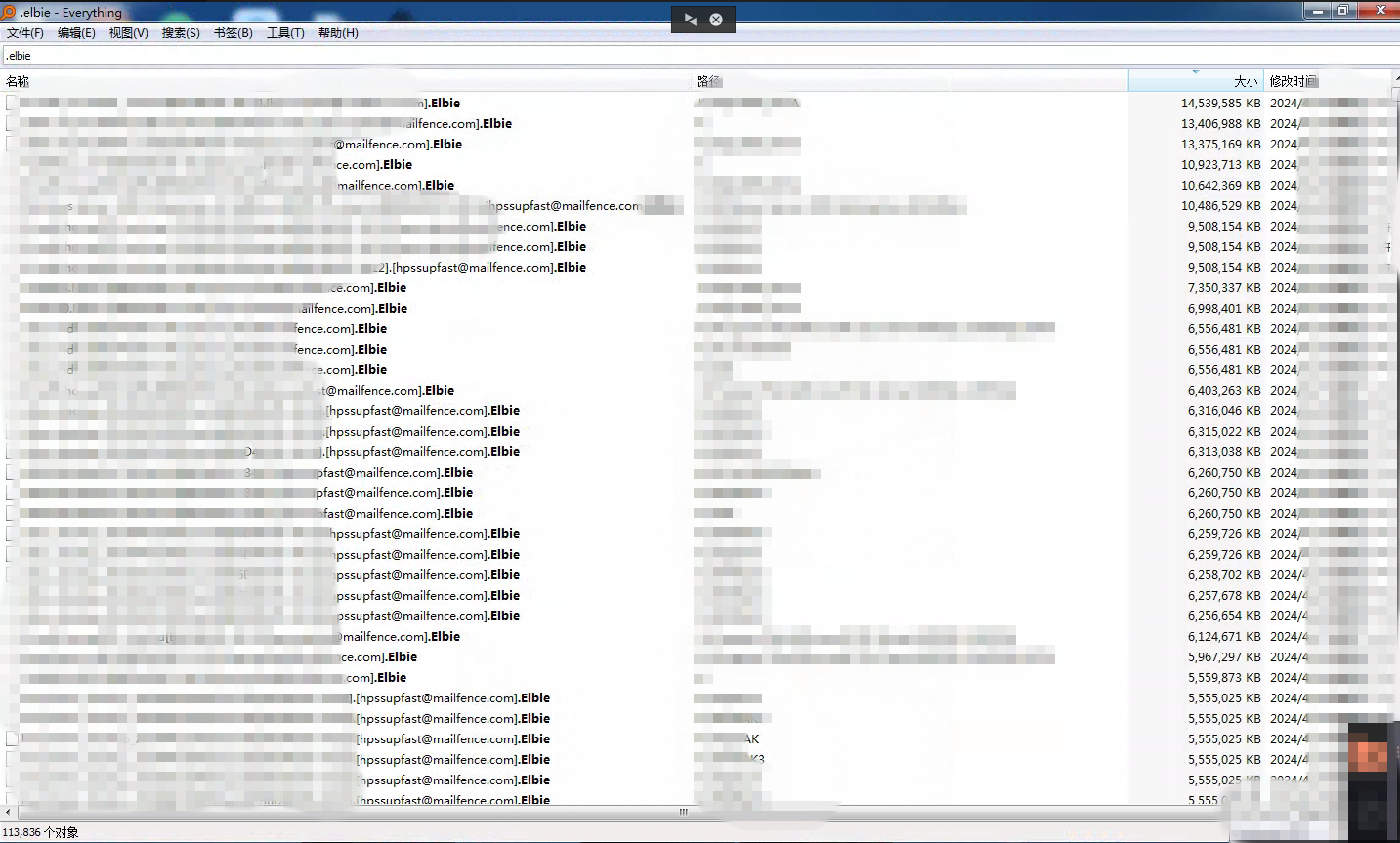The width and height of the screenshot is (1400, 843).
Task: Focus the search box containing .elbie
Action: tap(700, 56)
